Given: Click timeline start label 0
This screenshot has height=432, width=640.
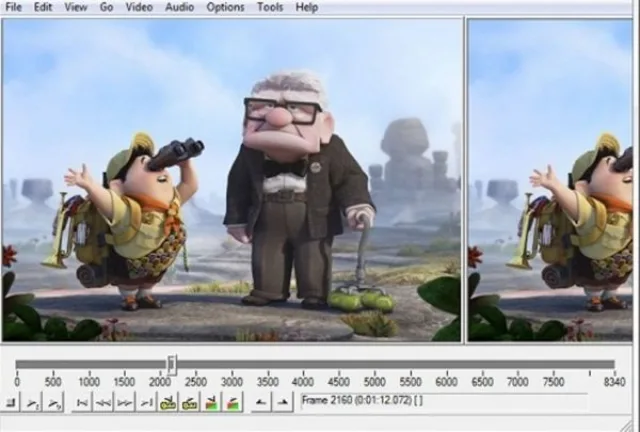Looking at the screenshot, I should coord(17,382).
